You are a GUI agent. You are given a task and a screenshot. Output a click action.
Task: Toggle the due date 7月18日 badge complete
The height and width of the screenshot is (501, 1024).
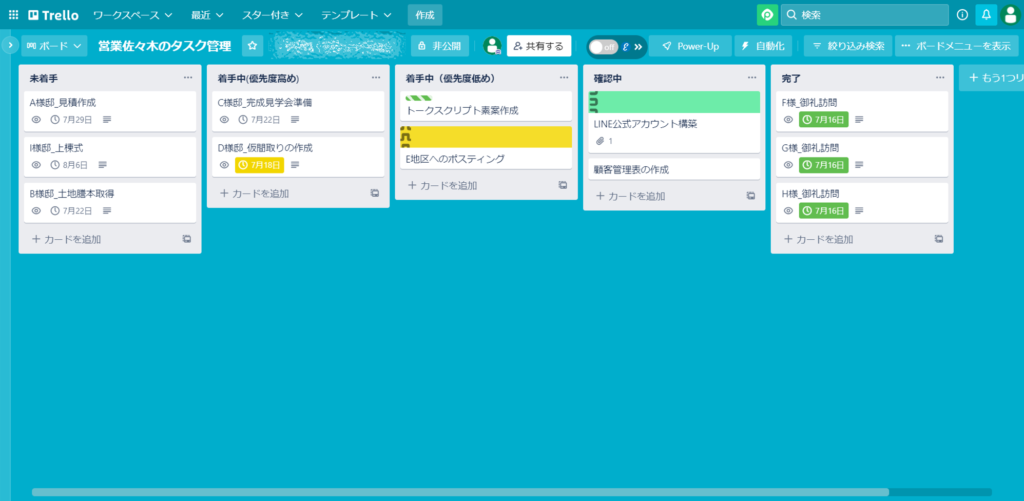pyautogui.click(x=260, y=165)
